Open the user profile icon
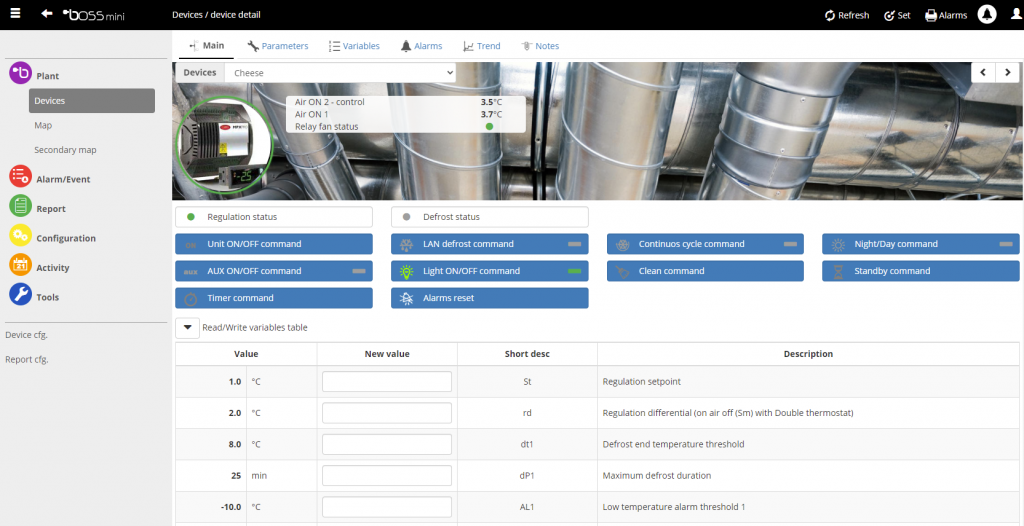 pyautogui.click(x=1016, y=15)
